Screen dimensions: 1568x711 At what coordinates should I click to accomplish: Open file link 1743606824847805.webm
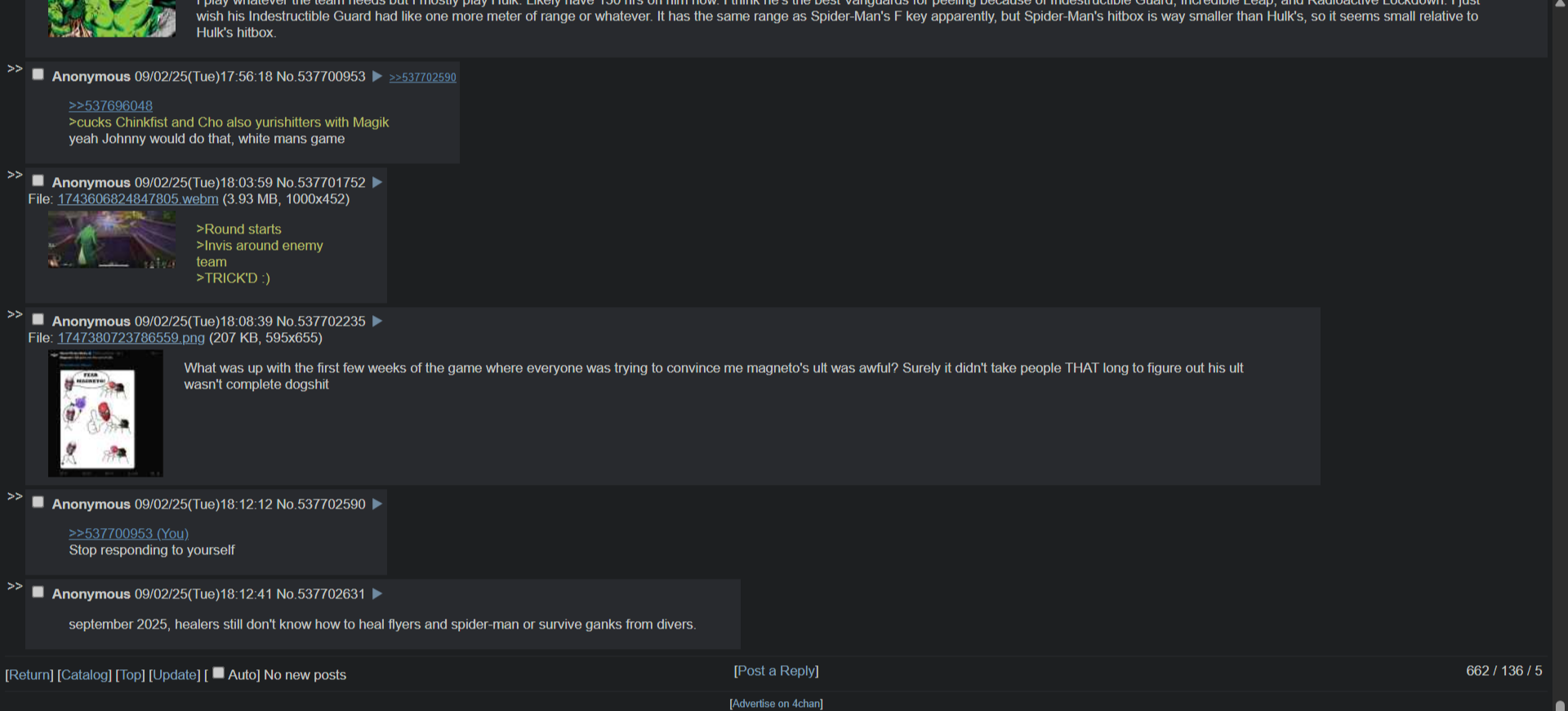tap(138, 199)
